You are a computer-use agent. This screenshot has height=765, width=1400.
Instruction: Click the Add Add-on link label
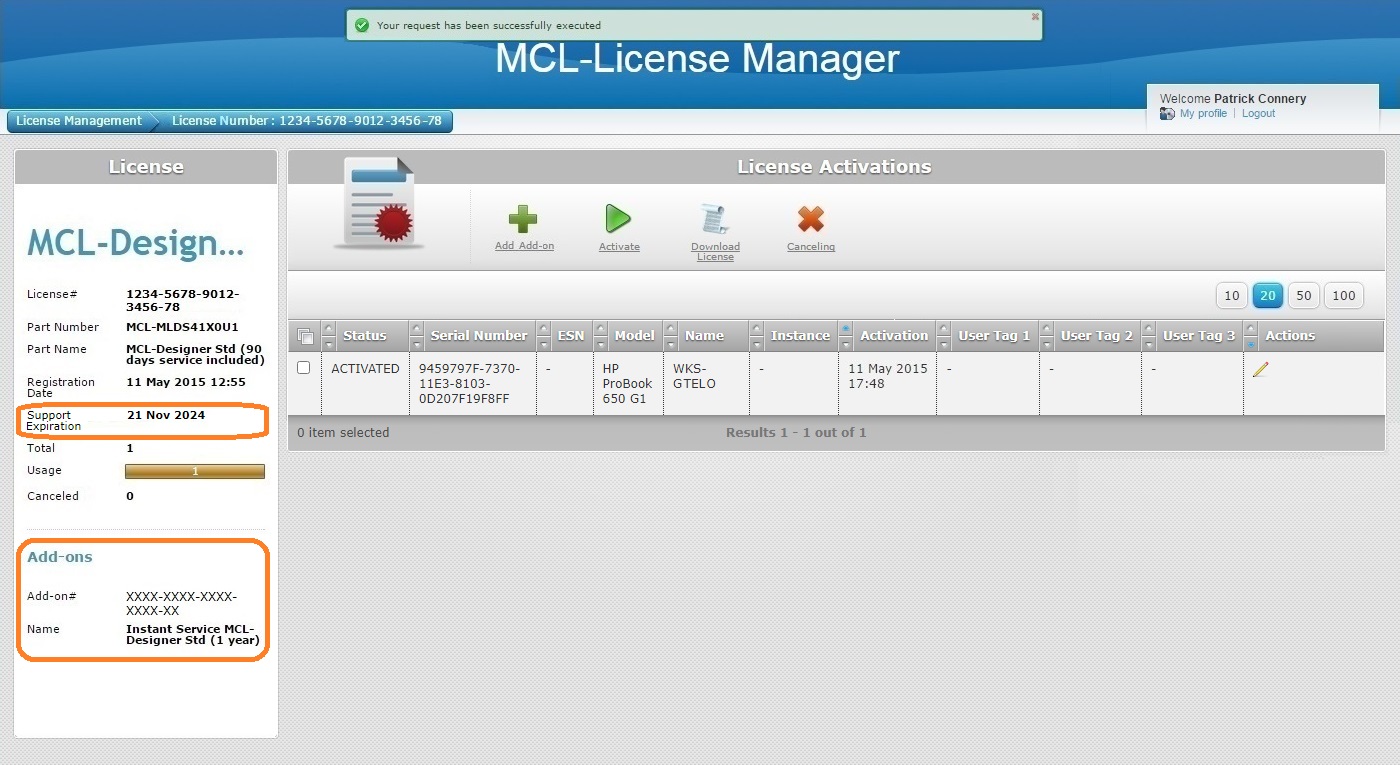coord(524,246)
